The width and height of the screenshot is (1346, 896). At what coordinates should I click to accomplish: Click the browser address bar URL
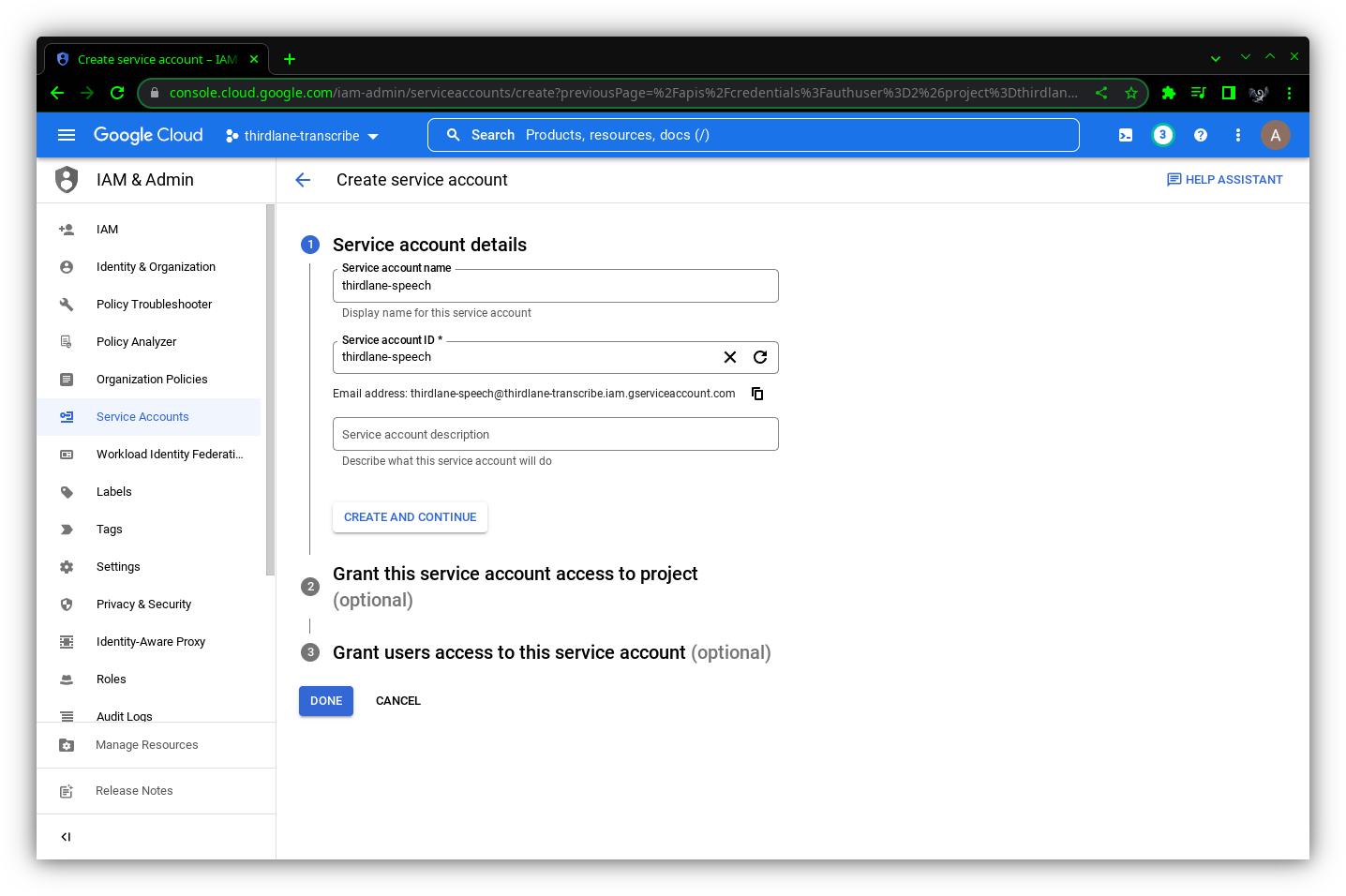(623, 93)
